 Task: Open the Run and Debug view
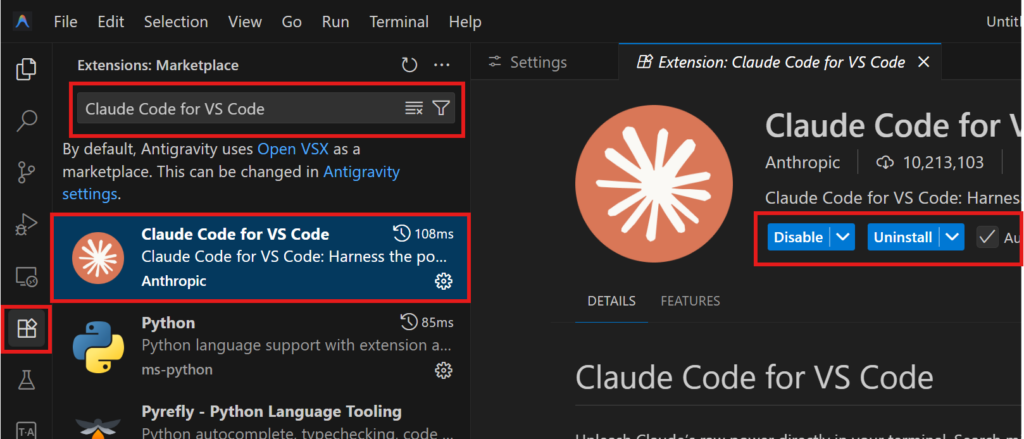click(x=26, y=225)
